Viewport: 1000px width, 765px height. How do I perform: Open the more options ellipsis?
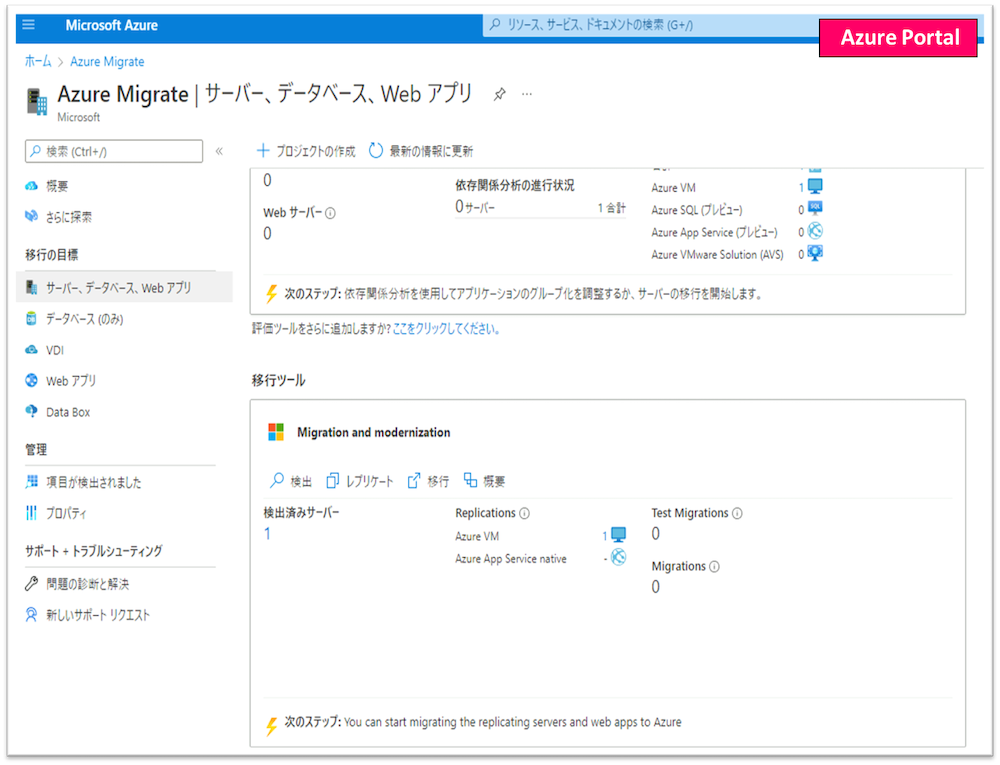[527, 94]
